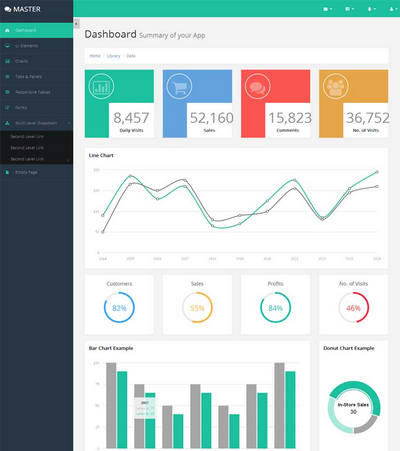Click the No. of Visits 46% circular progress
The width and height of the screenshot is (400, 451).
pos(353,307)
